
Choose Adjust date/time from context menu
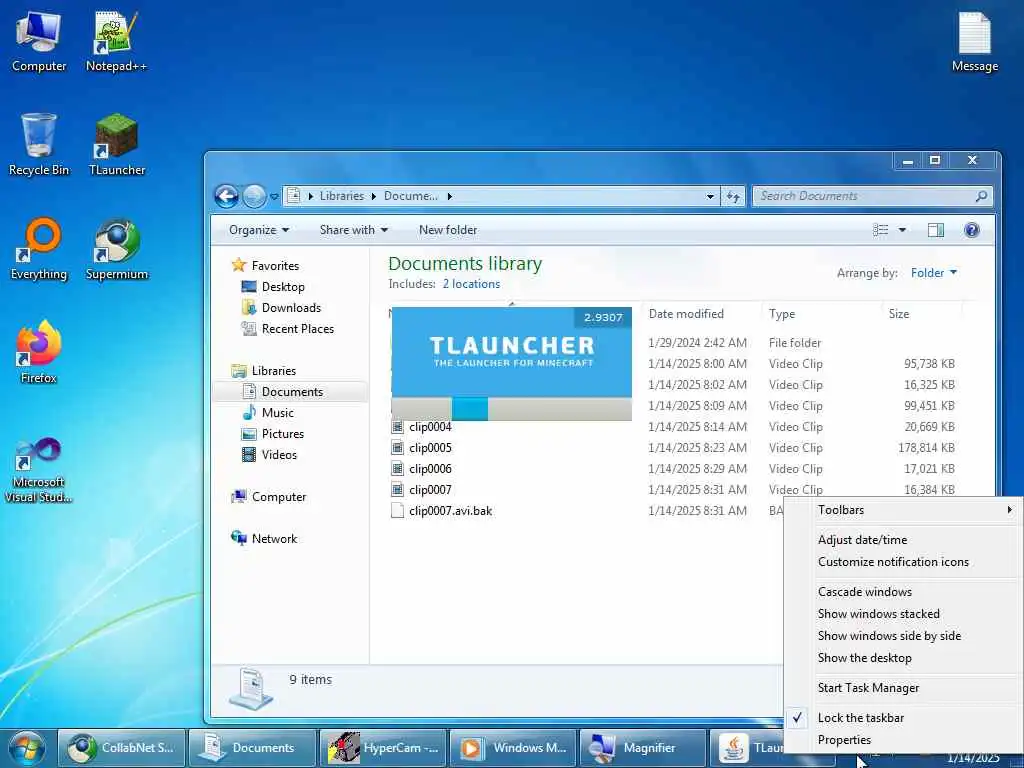click(903, 540)
